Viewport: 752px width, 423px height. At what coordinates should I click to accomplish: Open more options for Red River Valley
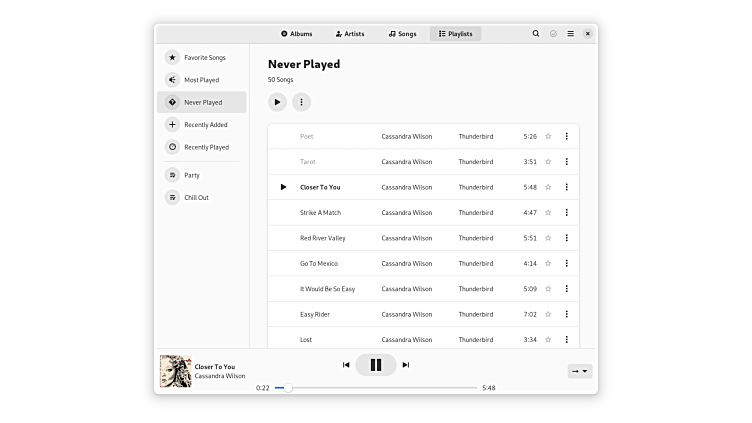(x=566, y=238)
